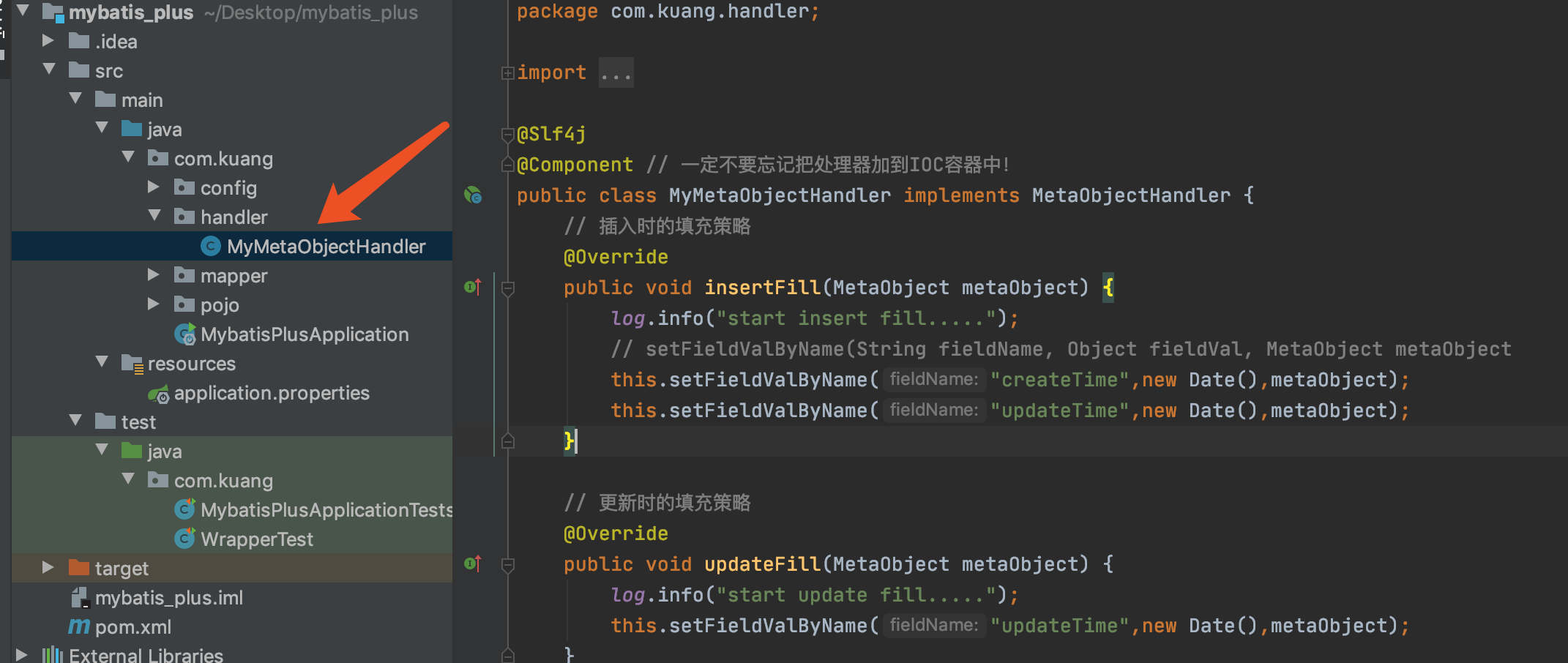Expand the .idea folder
This screenshot has height=663, width=1568.
pos(48,40)
